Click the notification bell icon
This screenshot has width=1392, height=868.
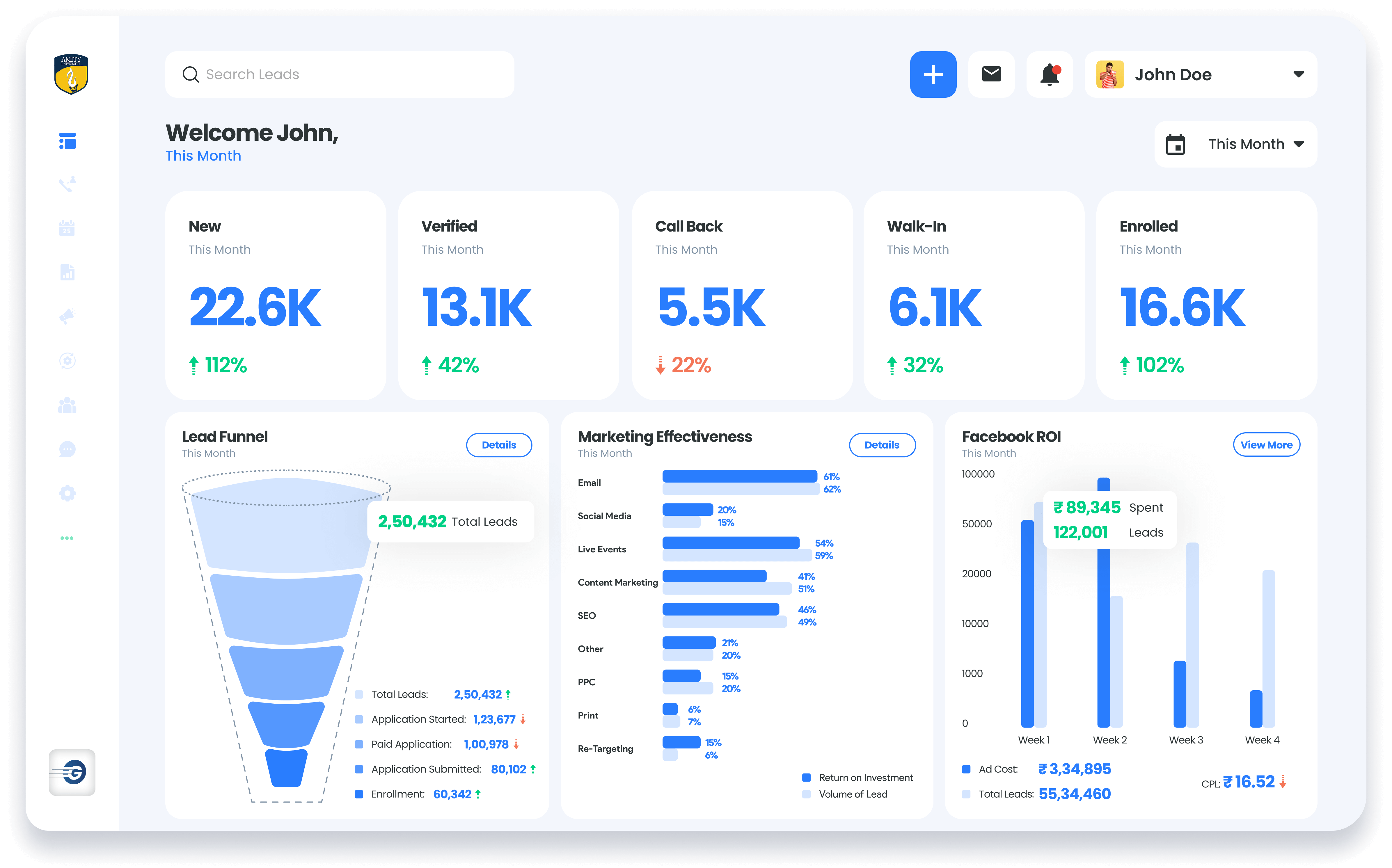point(1049,75)
